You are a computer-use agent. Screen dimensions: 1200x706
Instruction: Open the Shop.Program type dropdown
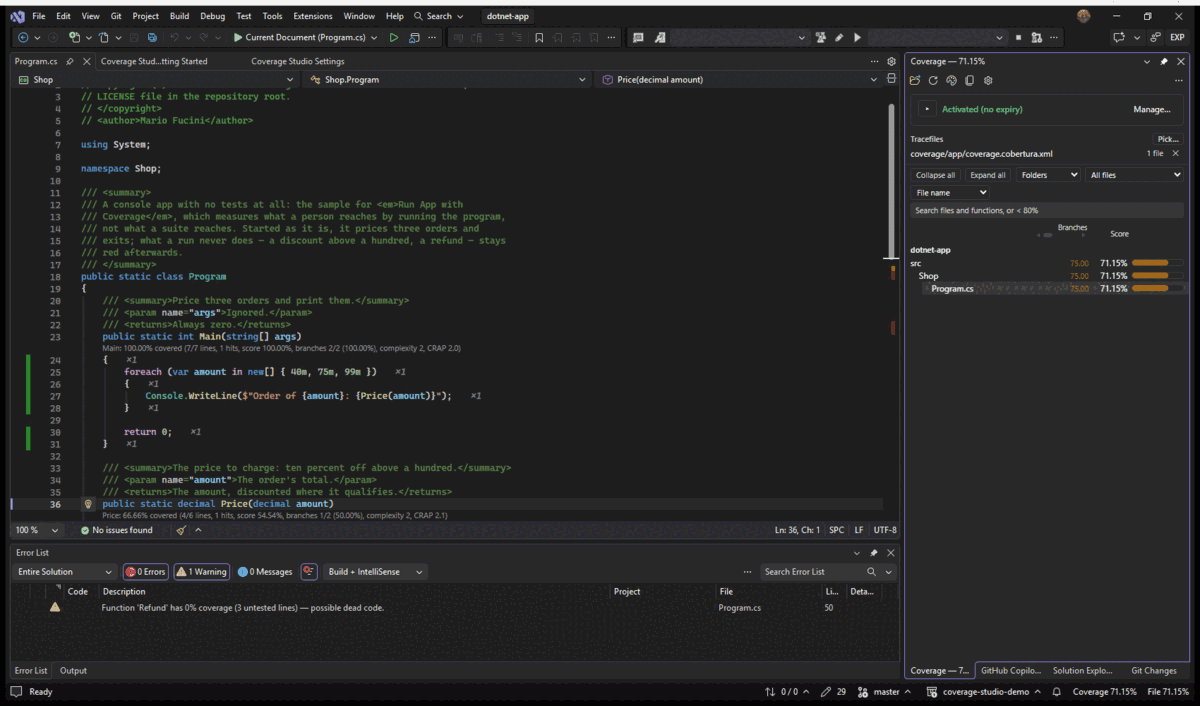(x=447, y=79)
